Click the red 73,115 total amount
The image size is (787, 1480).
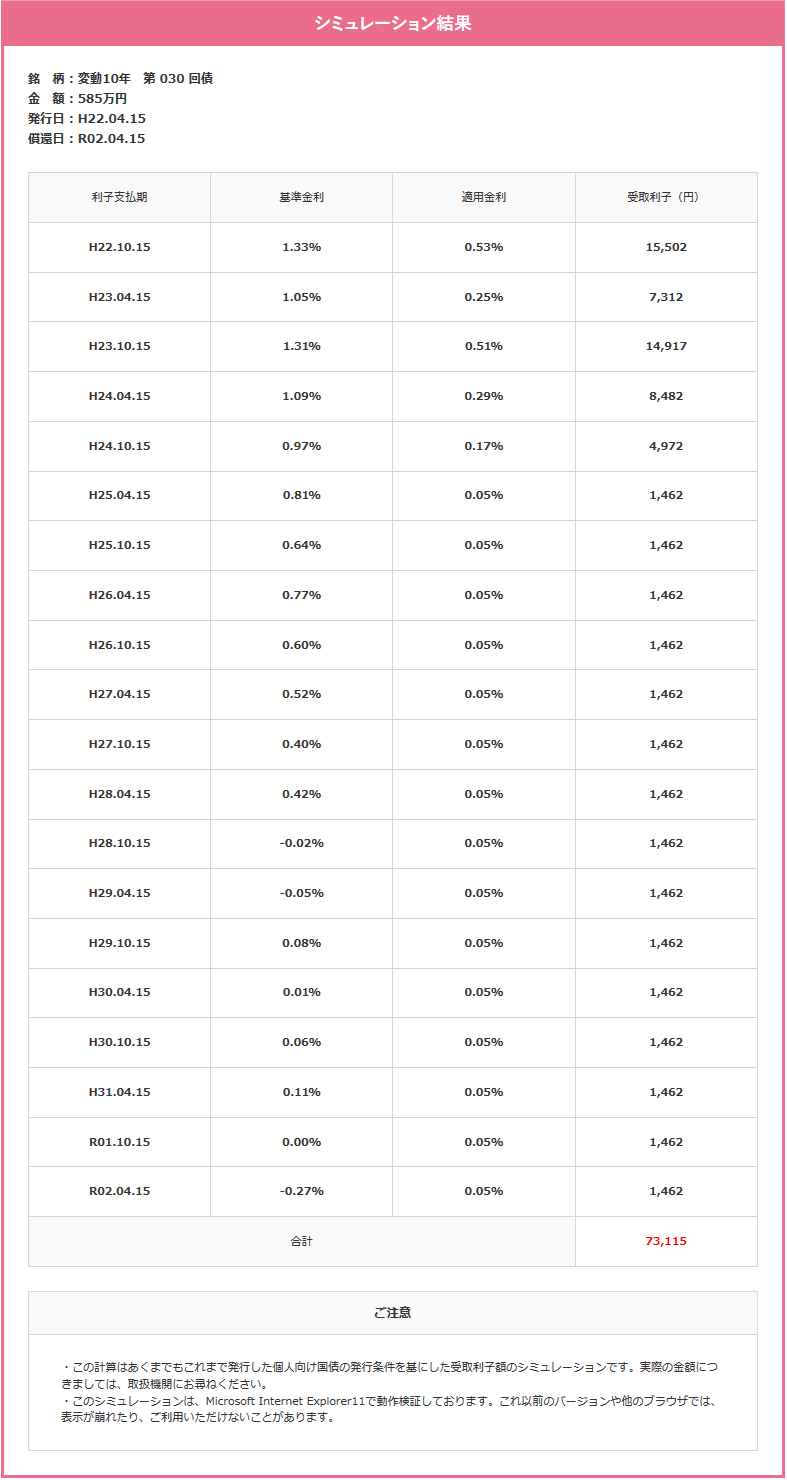coord(666,1241)
